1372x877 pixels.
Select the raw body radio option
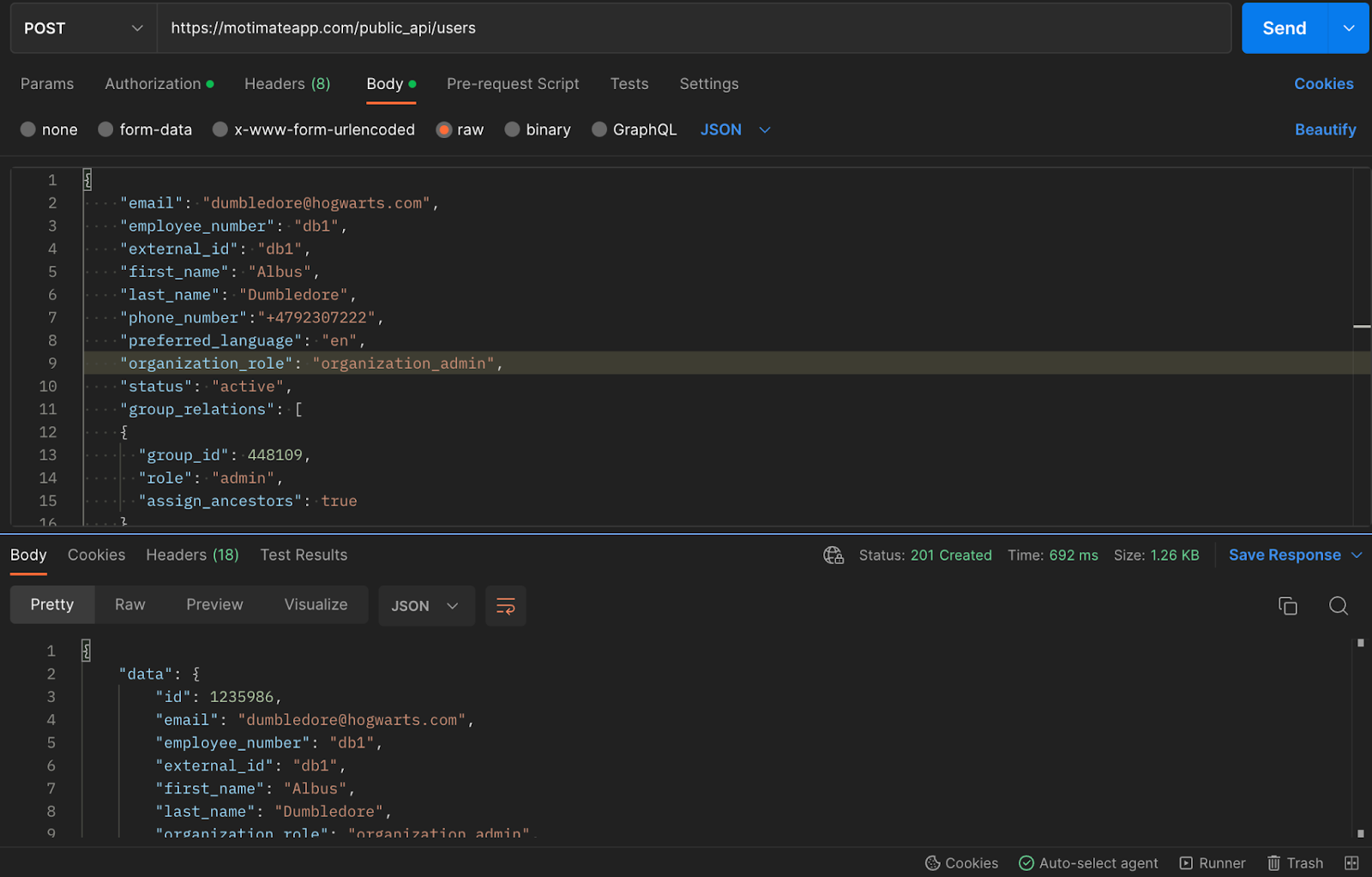[x=443, y=129]
